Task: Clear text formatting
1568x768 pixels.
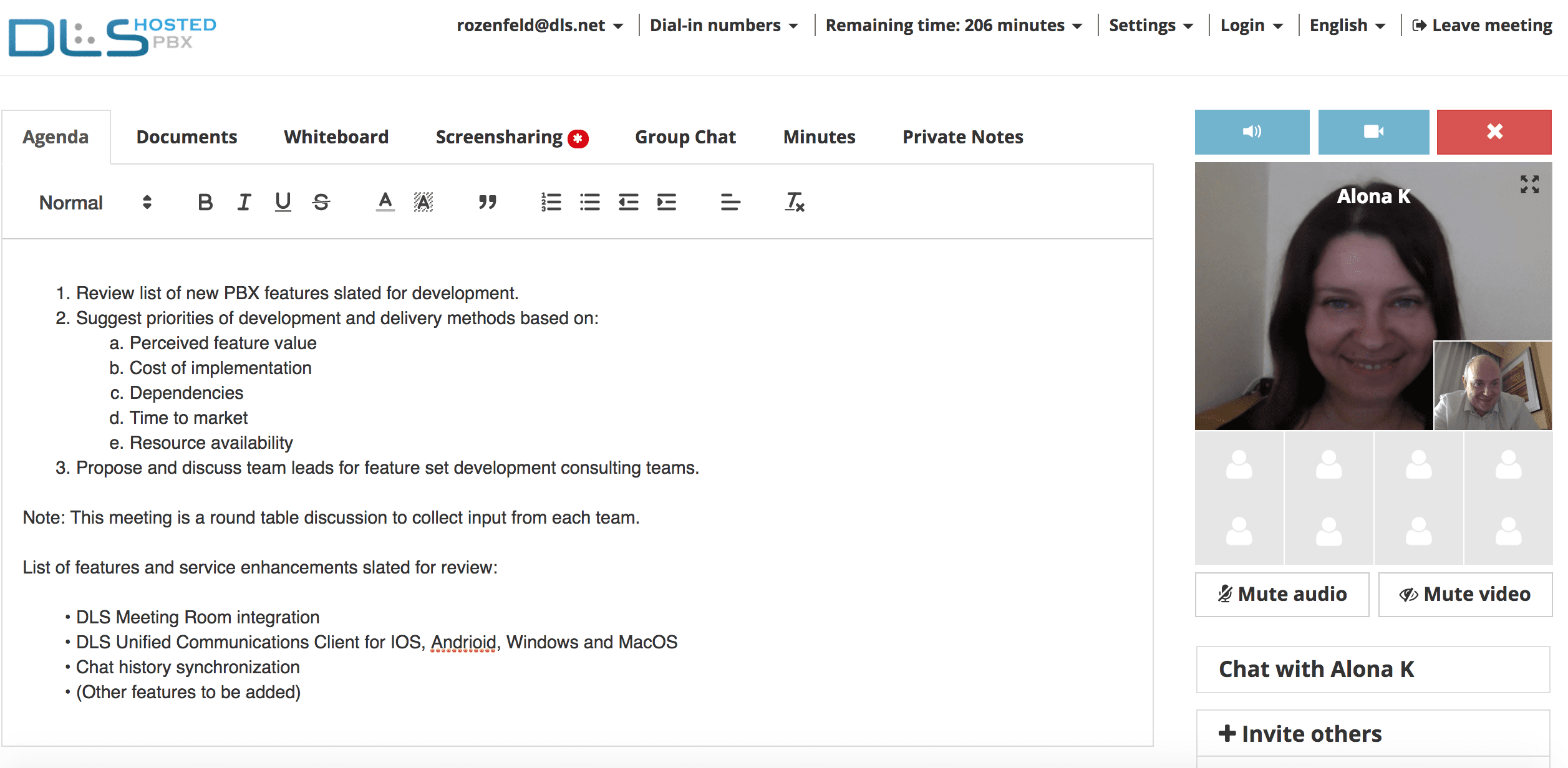Action: click(x=795, y=202)
